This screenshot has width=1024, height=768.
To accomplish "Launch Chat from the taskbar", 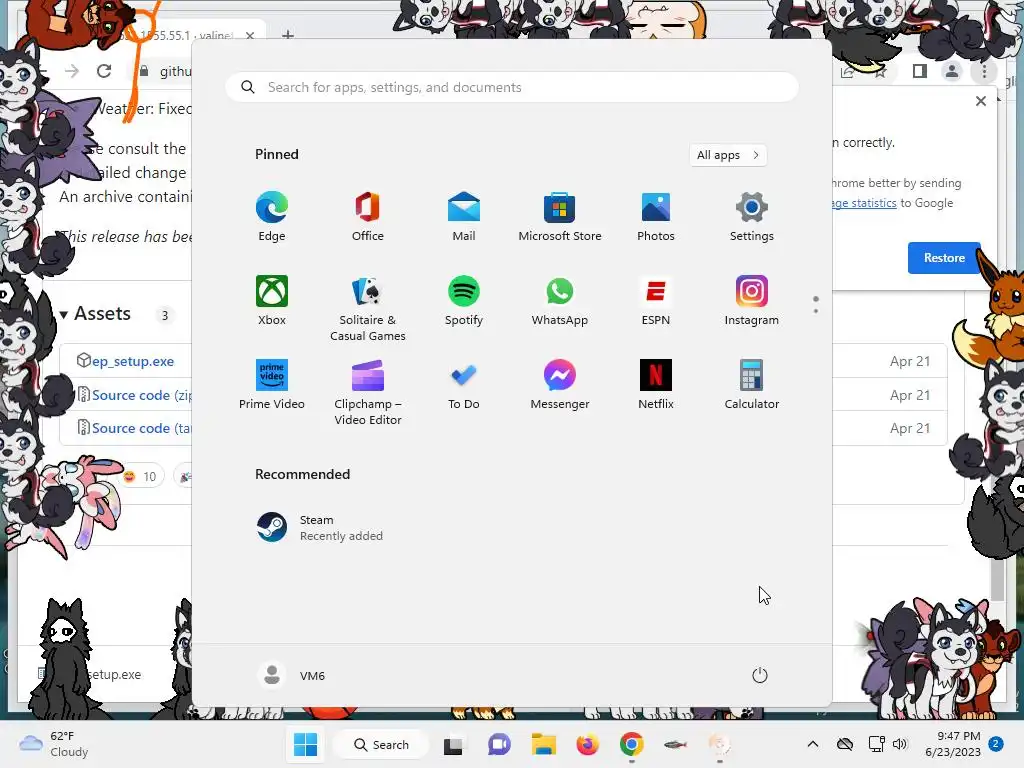I will [x=499, y=744].
